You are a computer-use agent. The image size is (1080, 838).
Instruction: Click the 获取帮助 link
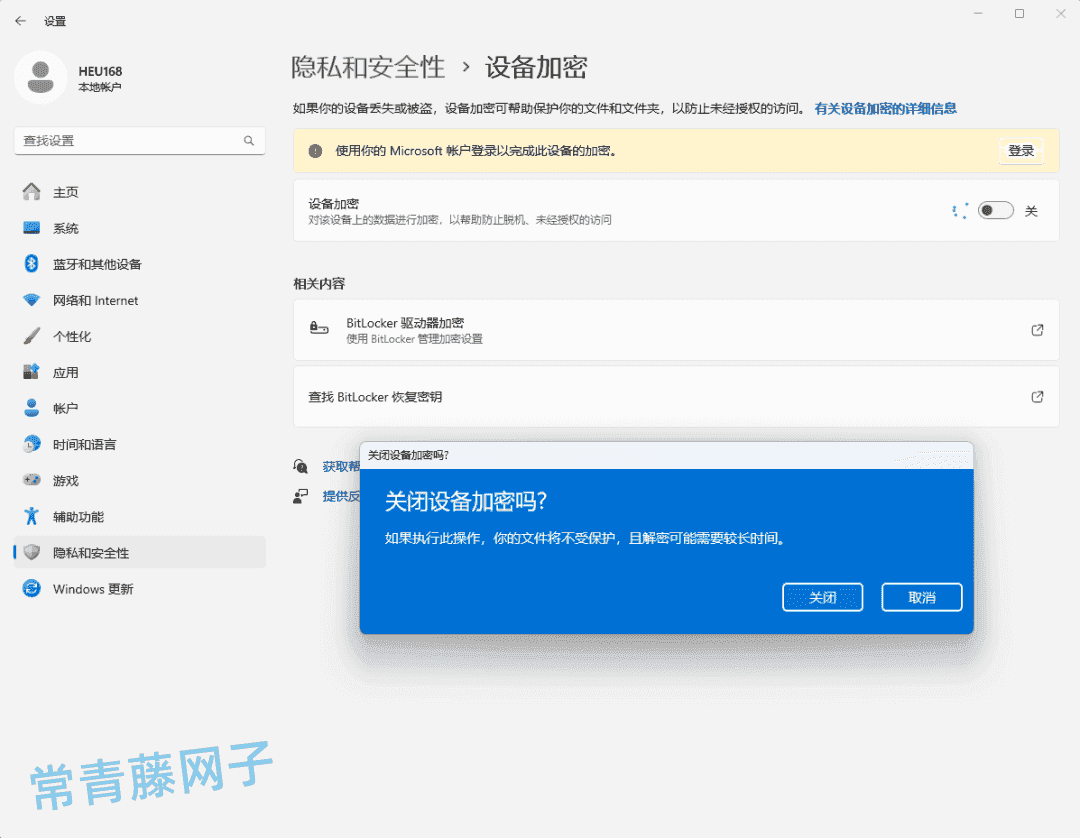point(341,466)
